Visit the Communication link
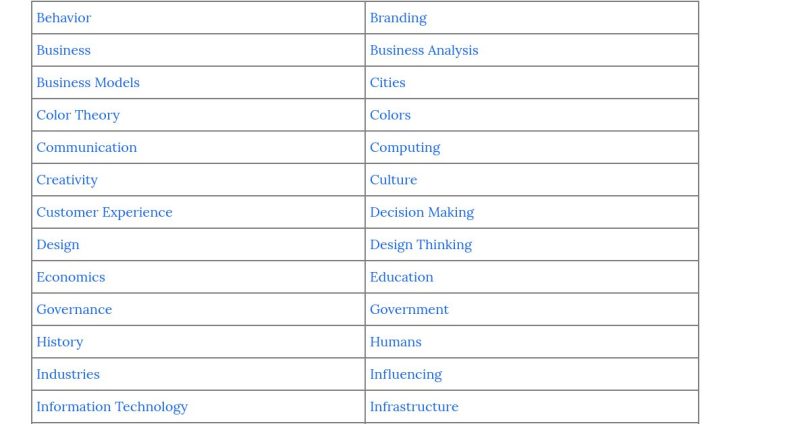The width and height of the screenshot is (810, 424). coord(86,148)
